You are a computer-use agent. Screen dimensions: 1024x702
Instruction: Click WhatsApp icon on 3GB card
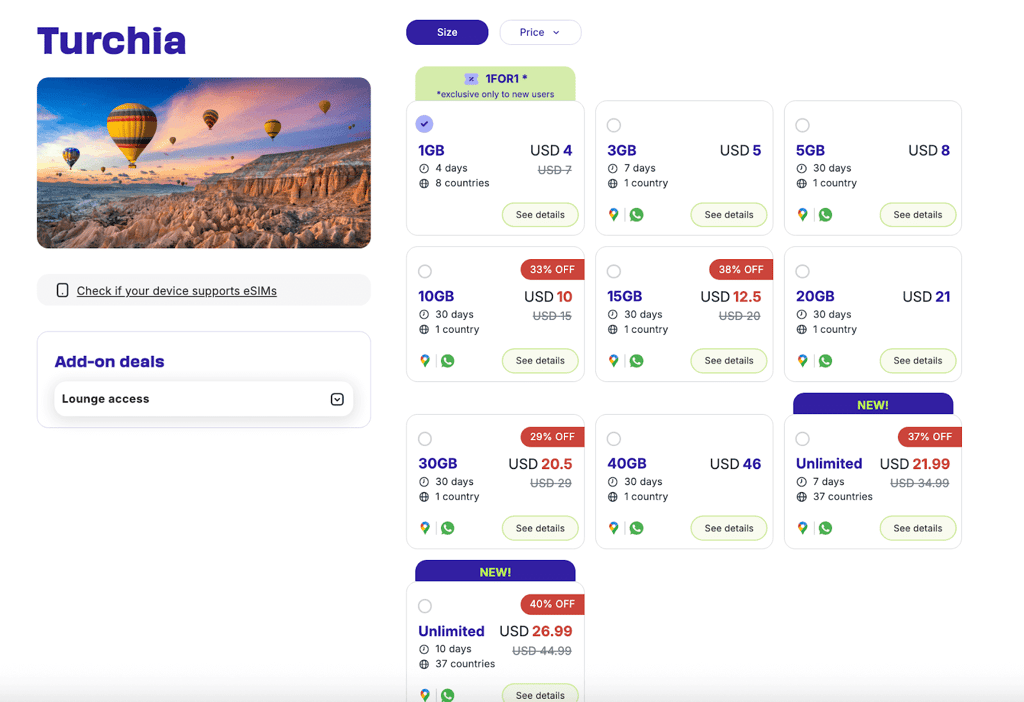(x=636, y=214)
